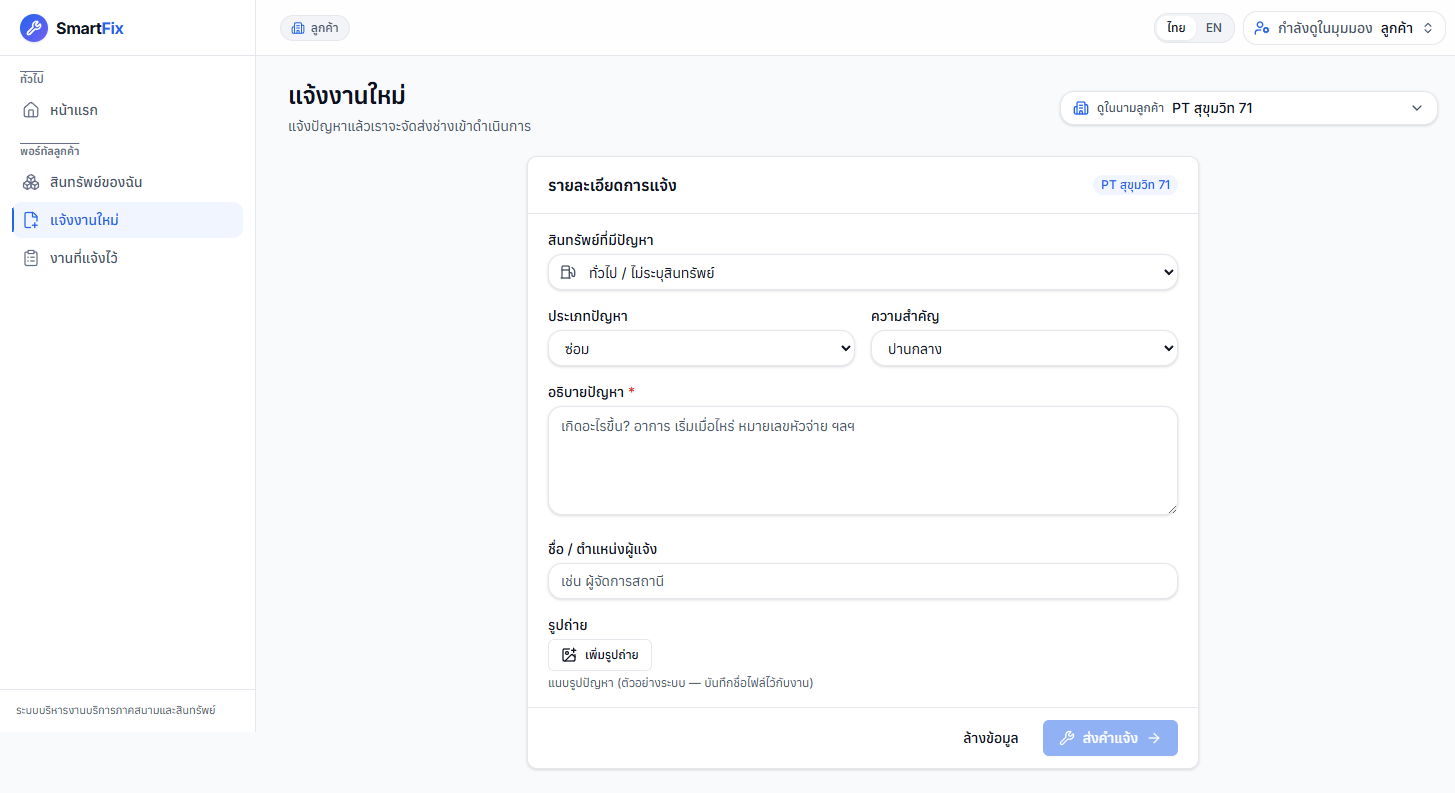
Task: Click the user icon in the role viewer selector
Action: pyautogui.click(x=1262, y=28)
